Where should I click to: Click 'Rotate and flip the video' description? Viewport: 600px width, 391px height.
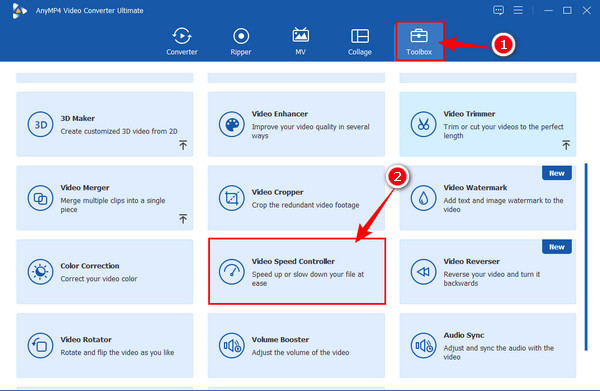click(117, 352)
